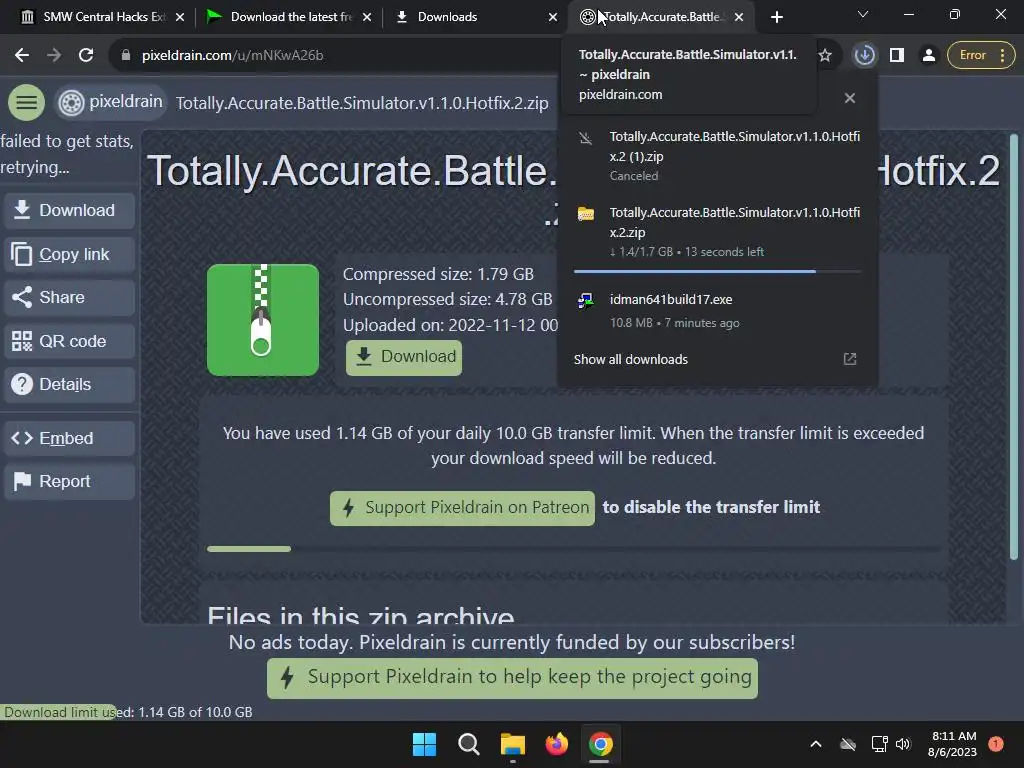
Task: Open a new browser tab
Action: (x=776, y=17)
